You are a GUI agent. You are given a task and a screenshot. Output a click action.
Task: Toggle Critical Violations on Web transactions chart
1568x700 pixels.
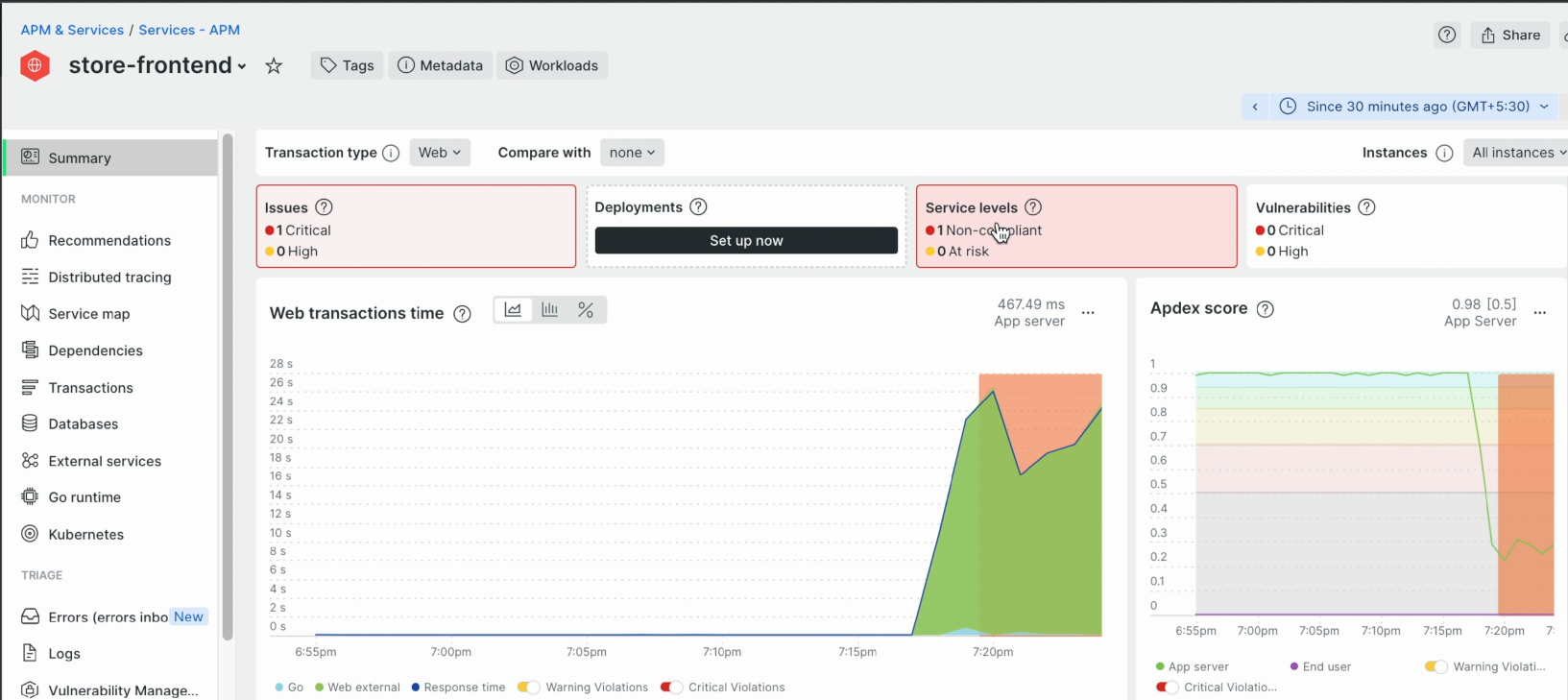(x=671, y=687)
